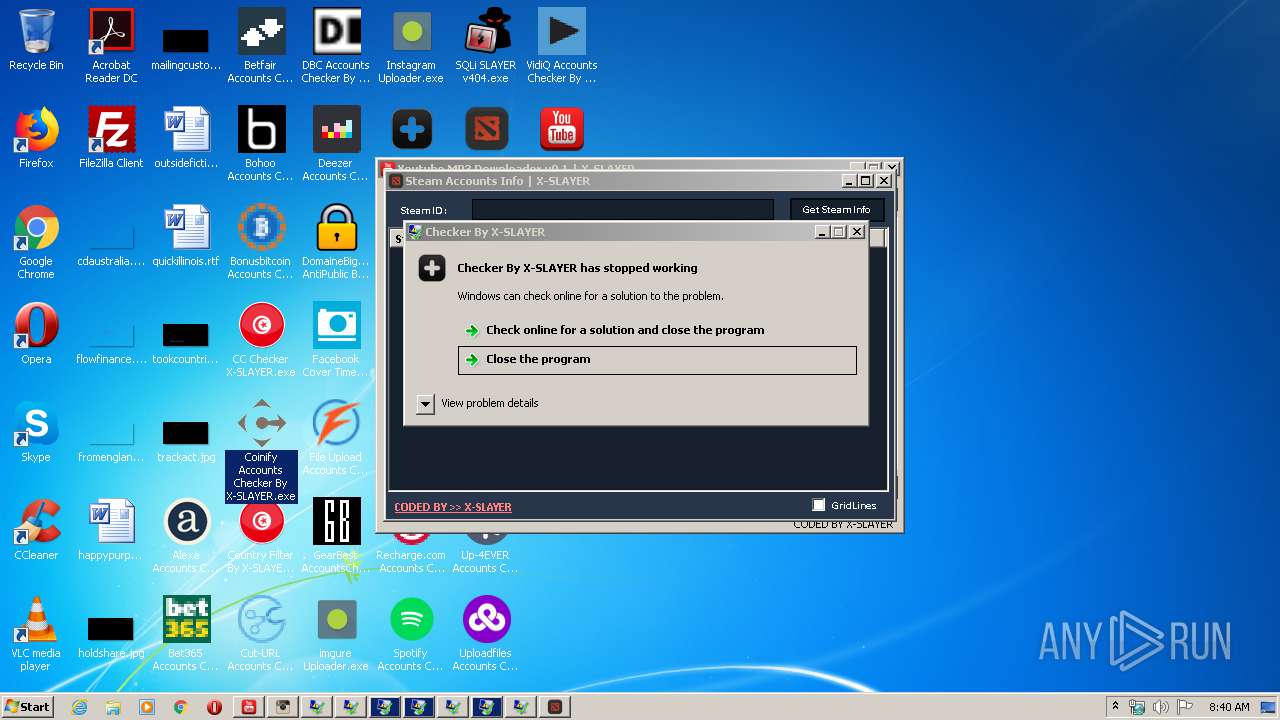Open the Google Chrome desktop shortcut

[x=36, y=242]
